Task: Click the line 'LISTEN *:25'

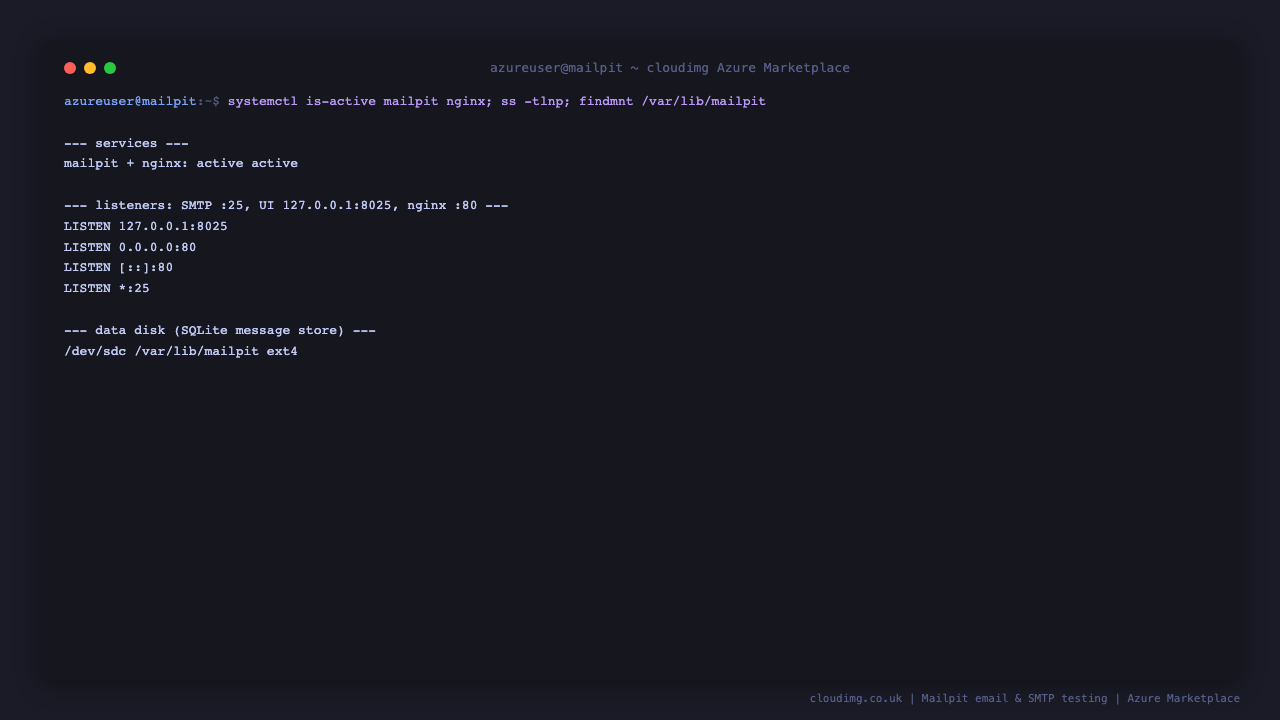Action: (x=107, y=288)
